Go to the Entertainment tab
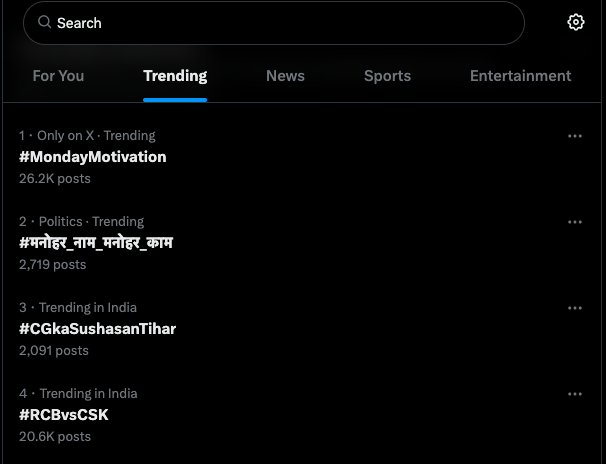Viewport: 606px width, 464px height. pos(521,76)
